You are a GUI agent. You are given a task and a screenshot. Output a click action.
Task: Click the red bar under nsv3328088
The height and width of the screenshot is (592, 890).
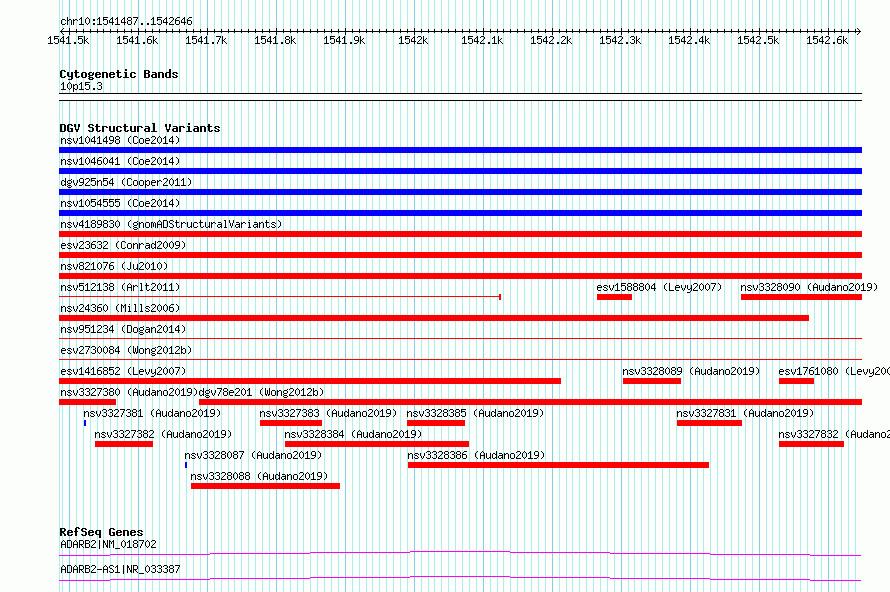click(265, 486)
